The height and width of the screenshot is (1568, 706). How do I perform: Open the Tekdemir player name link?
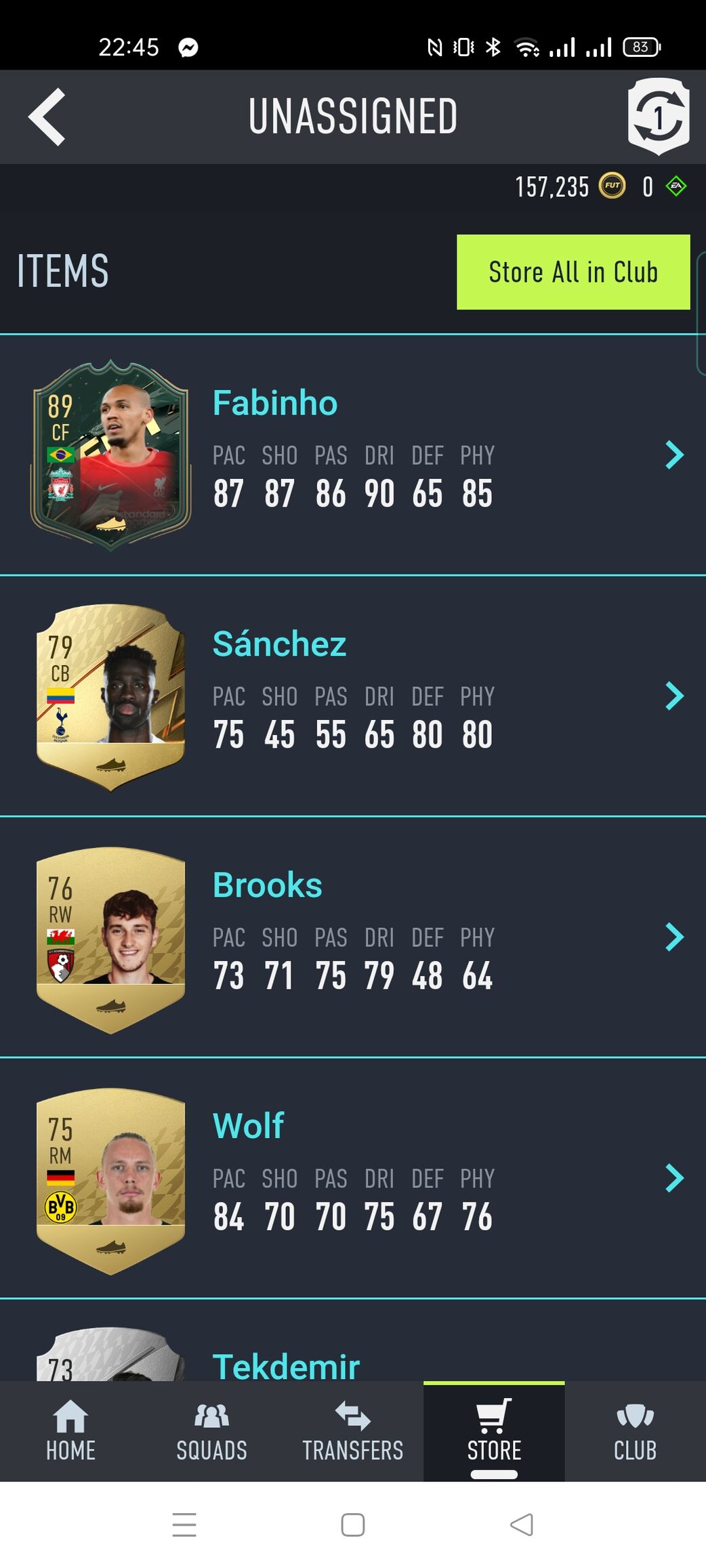click(286, 1365)
